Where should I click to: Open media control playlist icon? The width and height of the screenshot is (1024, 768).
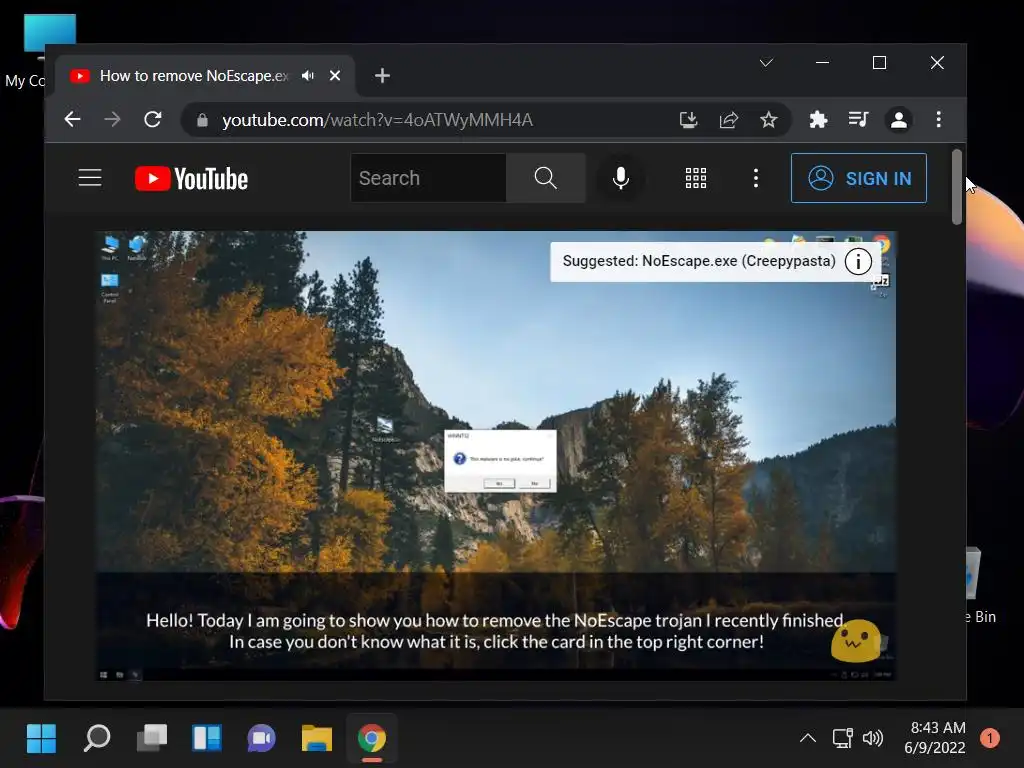pyautogui.click(x=858, y=120)
